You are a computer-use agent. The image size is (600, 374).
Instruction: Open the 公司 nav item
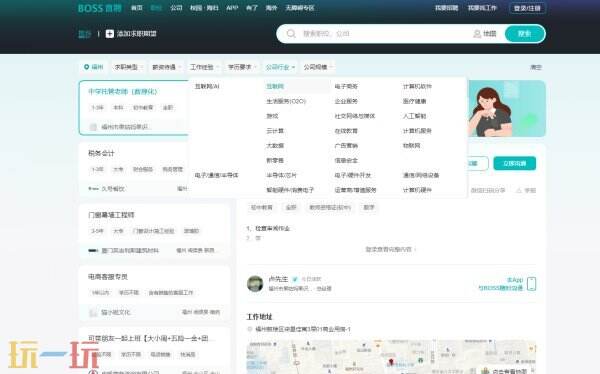176,8
